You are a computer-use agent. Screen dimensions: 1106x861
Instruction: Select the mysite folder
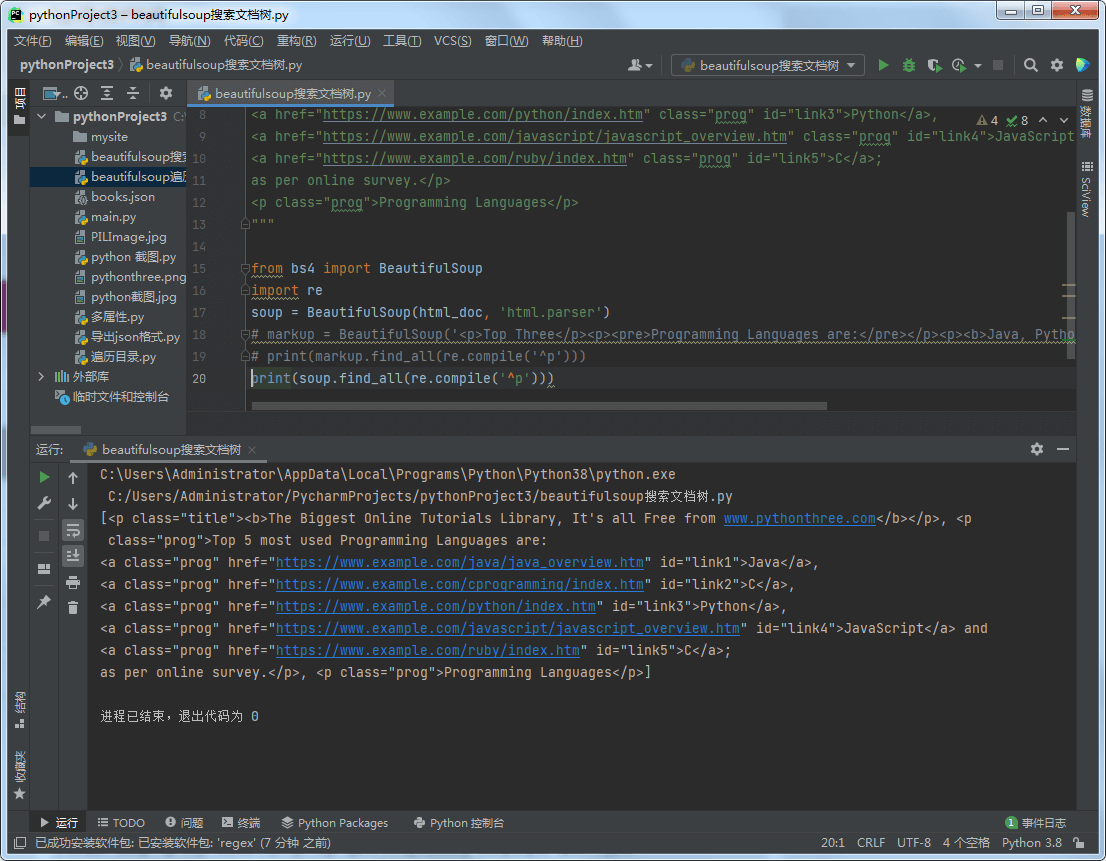[109, 137]
